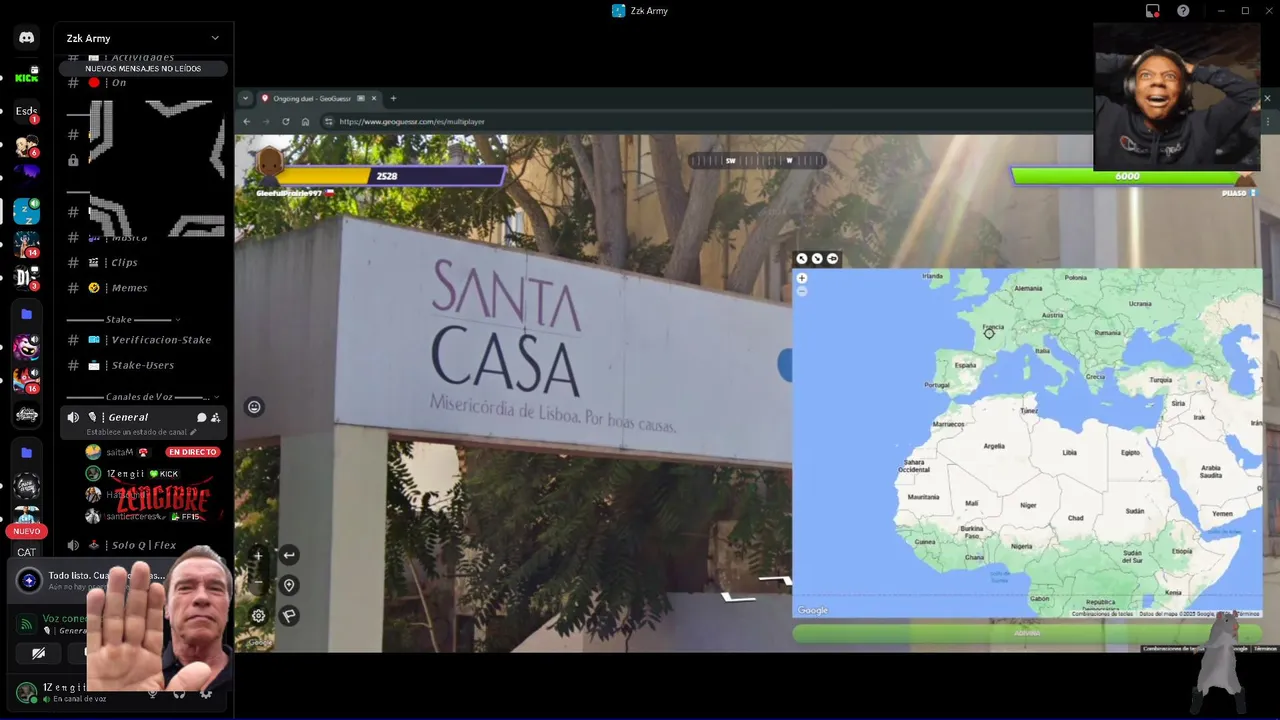Open GeoGuessr game settings gear
The height and width of the screenshot is (720, 1280).
(x=258, y=616)
